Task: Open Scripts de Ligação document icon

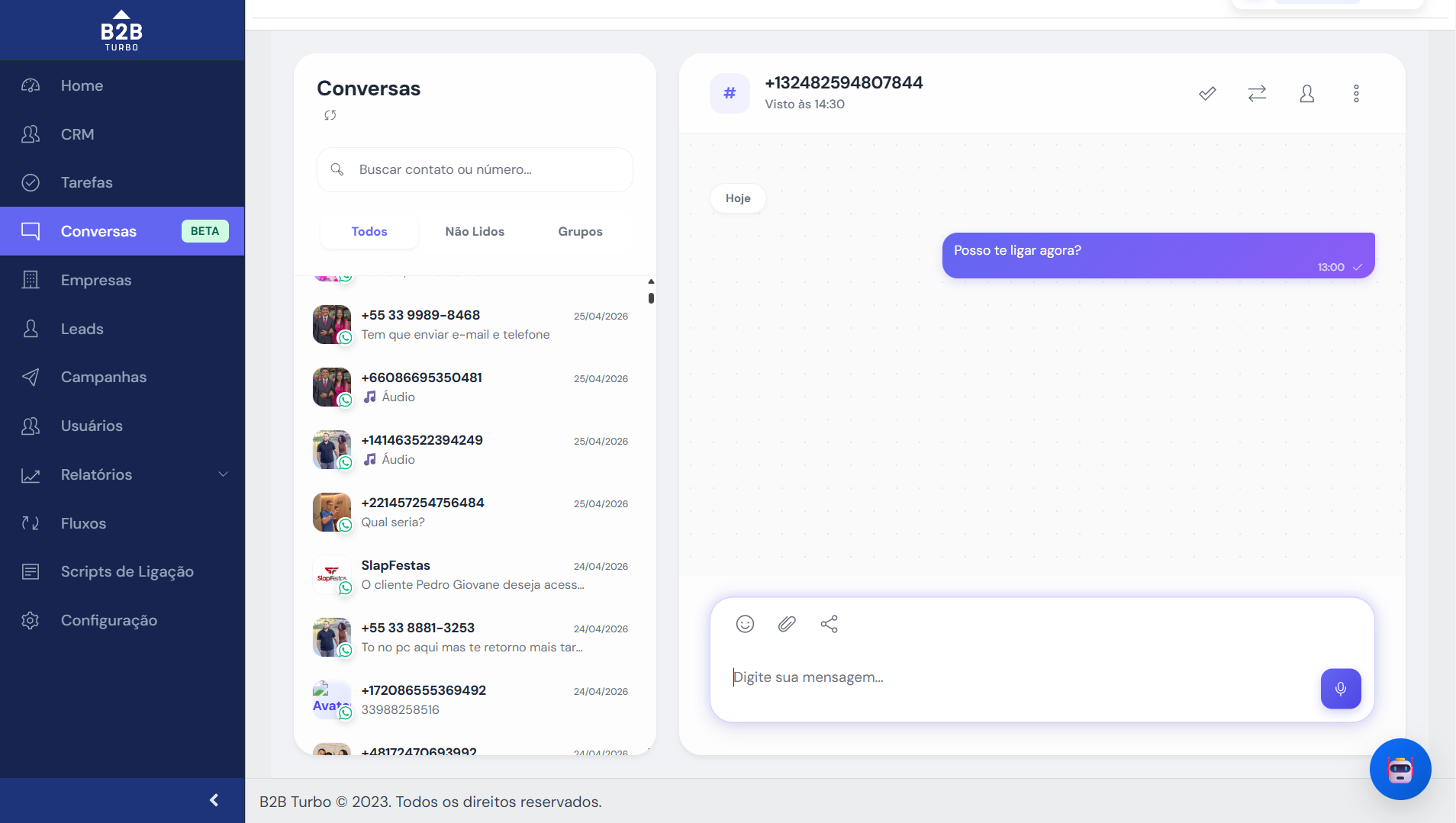Action: point(31,571)
